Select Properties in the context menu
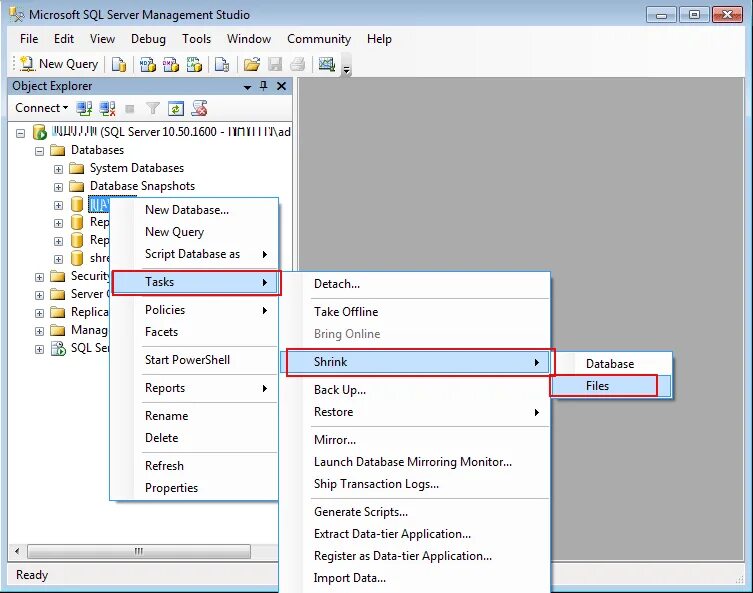The image size is (753, 593). pyautogui.click(x=194, y=488)
